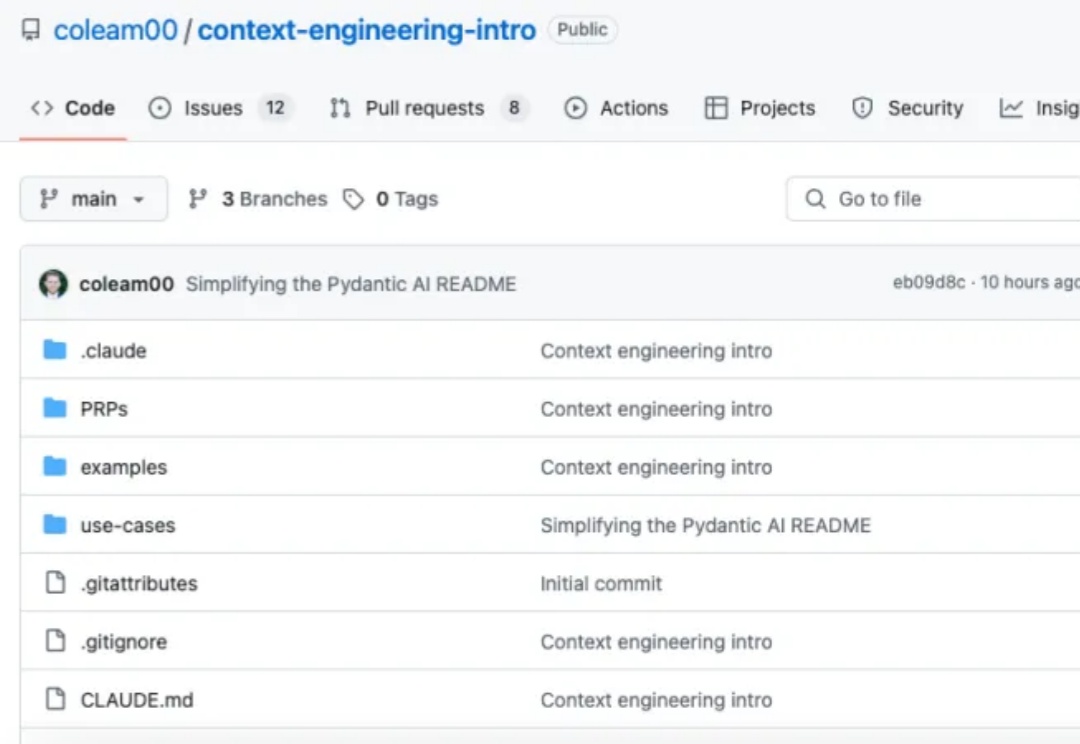
Task: Open commit hash eb09d8c
Action: pos(928,282)
